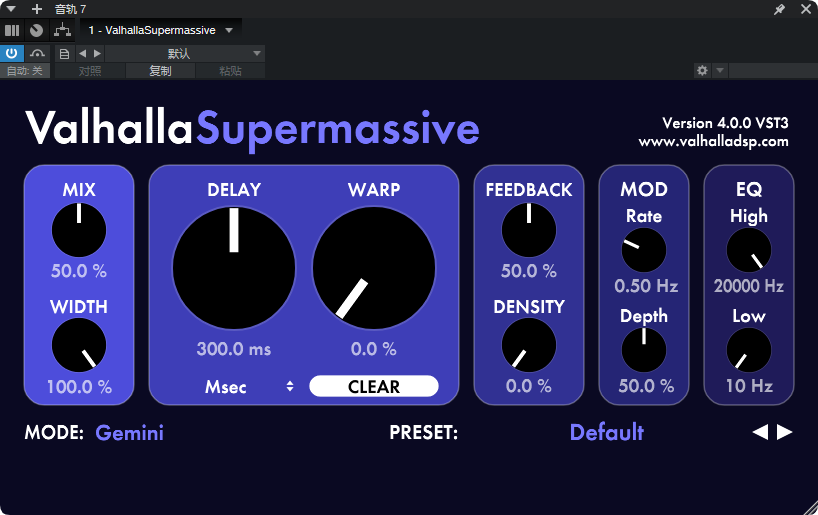Click the MOD Rate knob

click(644, 250)
